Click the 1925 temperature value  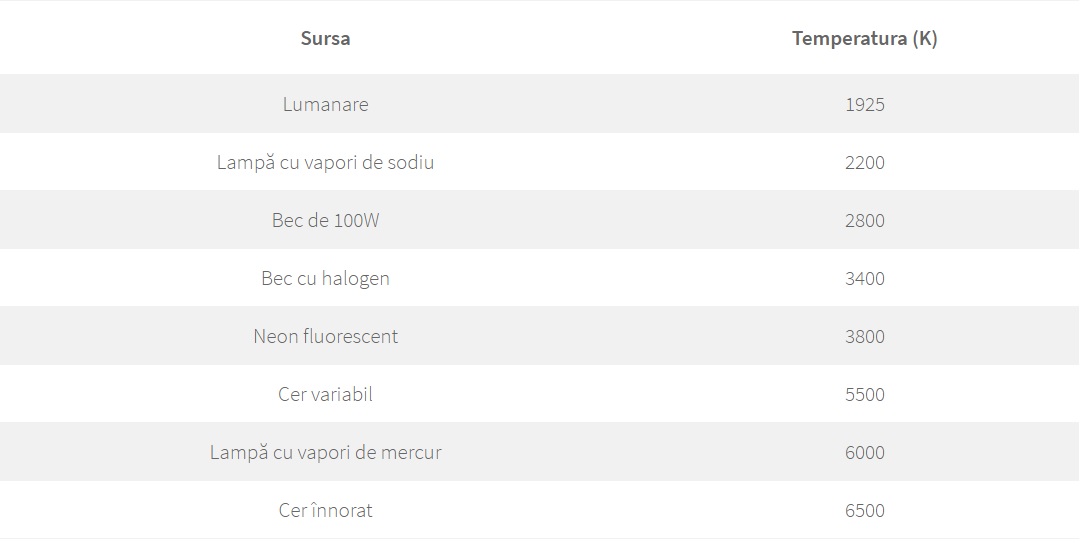click(864, 104)
